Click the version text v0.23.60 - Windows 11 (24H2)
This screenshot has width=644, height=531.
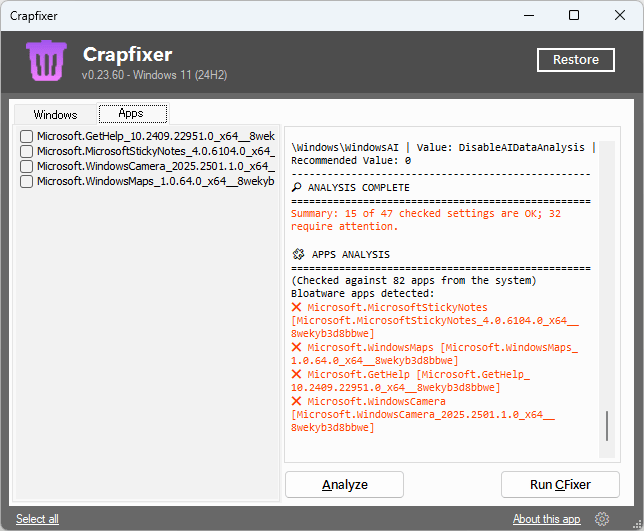coord(154,75)
